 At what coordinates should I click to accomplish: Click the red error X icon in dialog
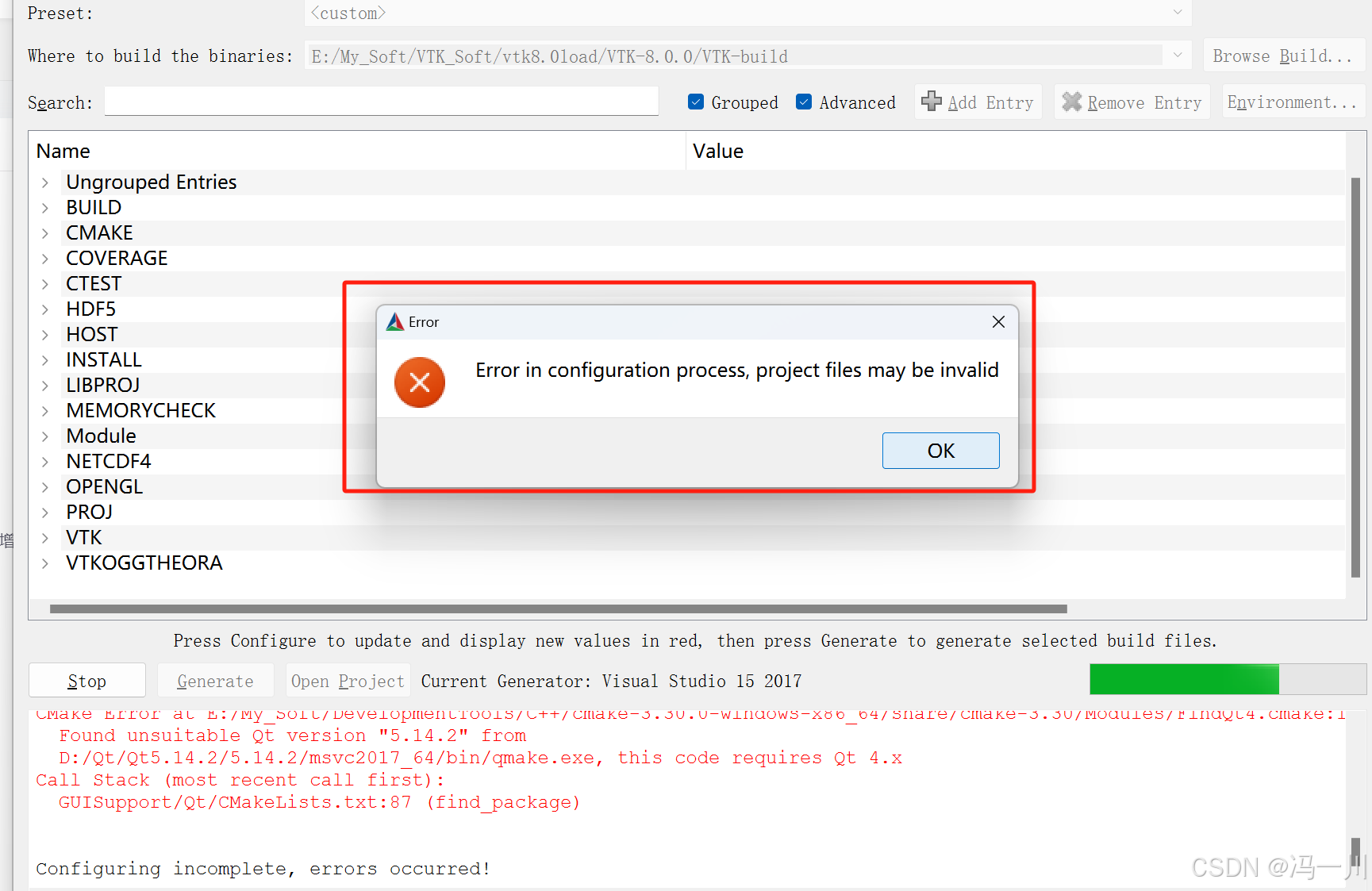[420, 382]
